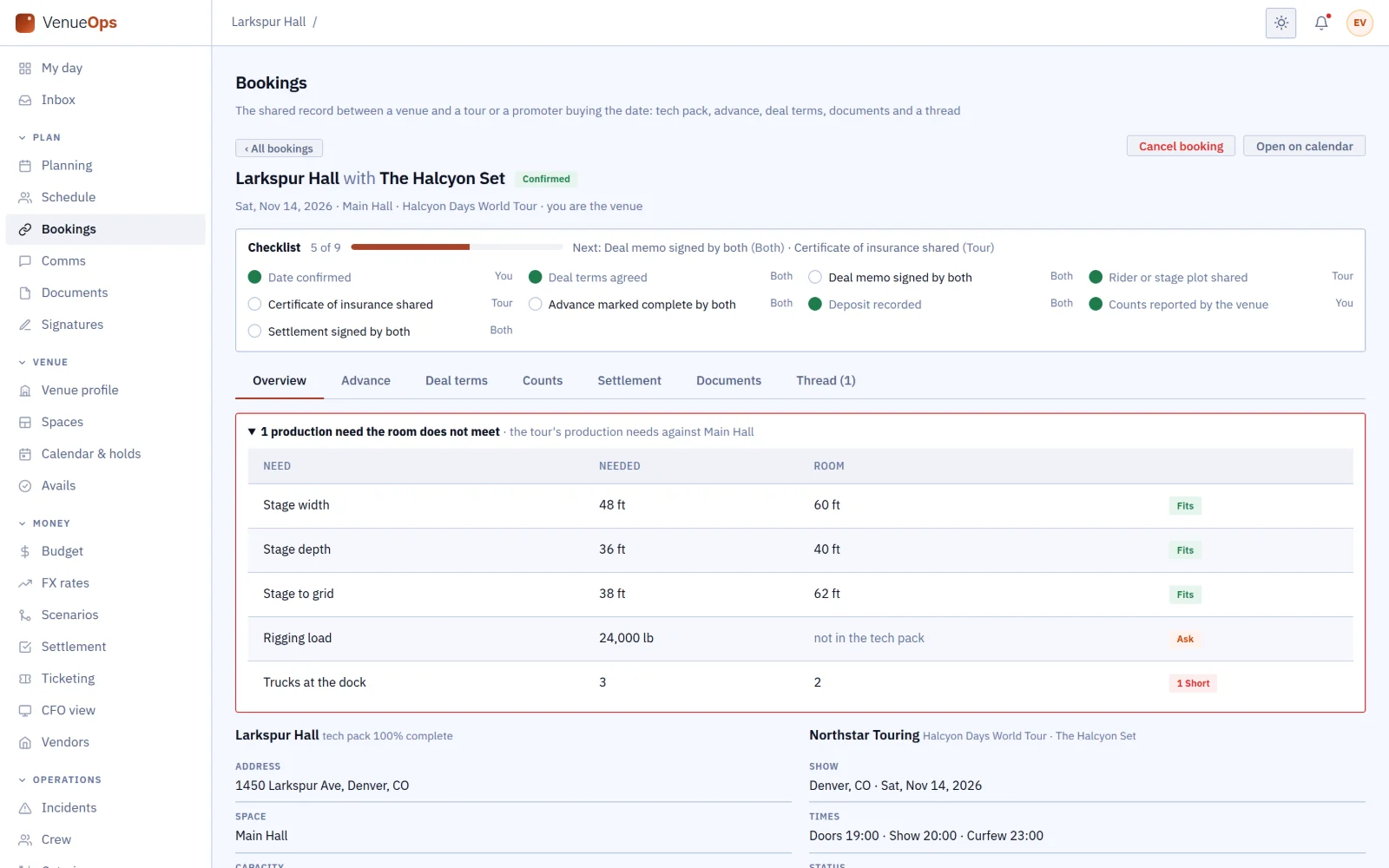Screen dimensions: 1389x868
Task: Toggle Advance marked complete by both circle
Action: [535, 304]
